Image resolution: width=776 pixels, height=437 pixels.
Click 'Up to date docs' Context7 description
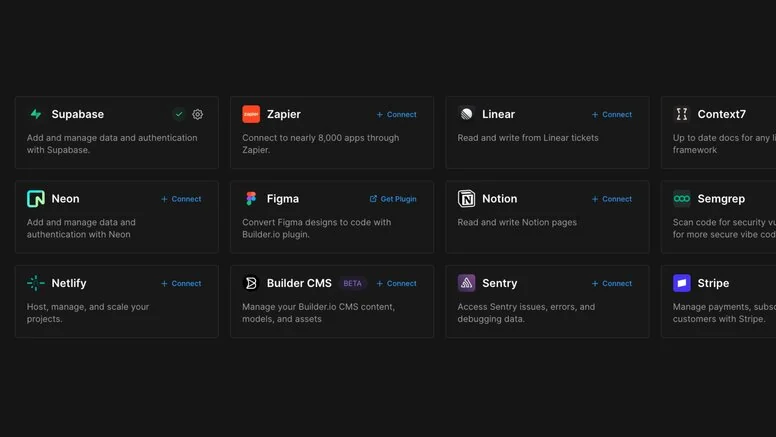[x=724, y=144]
